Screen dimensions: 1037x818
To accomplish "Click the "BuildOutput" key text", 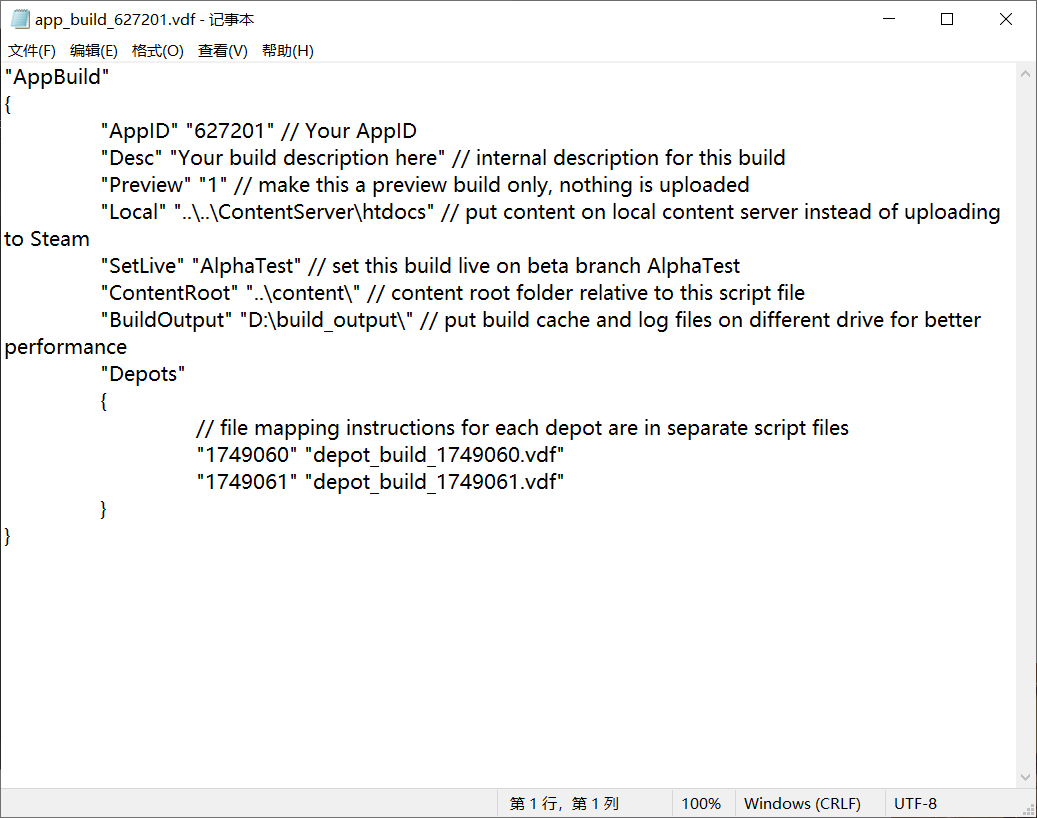I will click(x=166, y=320).
